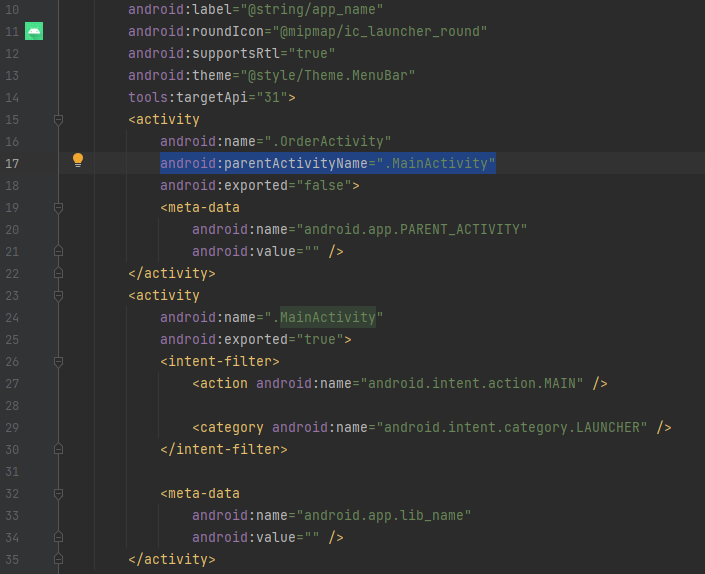
Task: Click fold end marker at line 30
Action: tap(58, 449)
